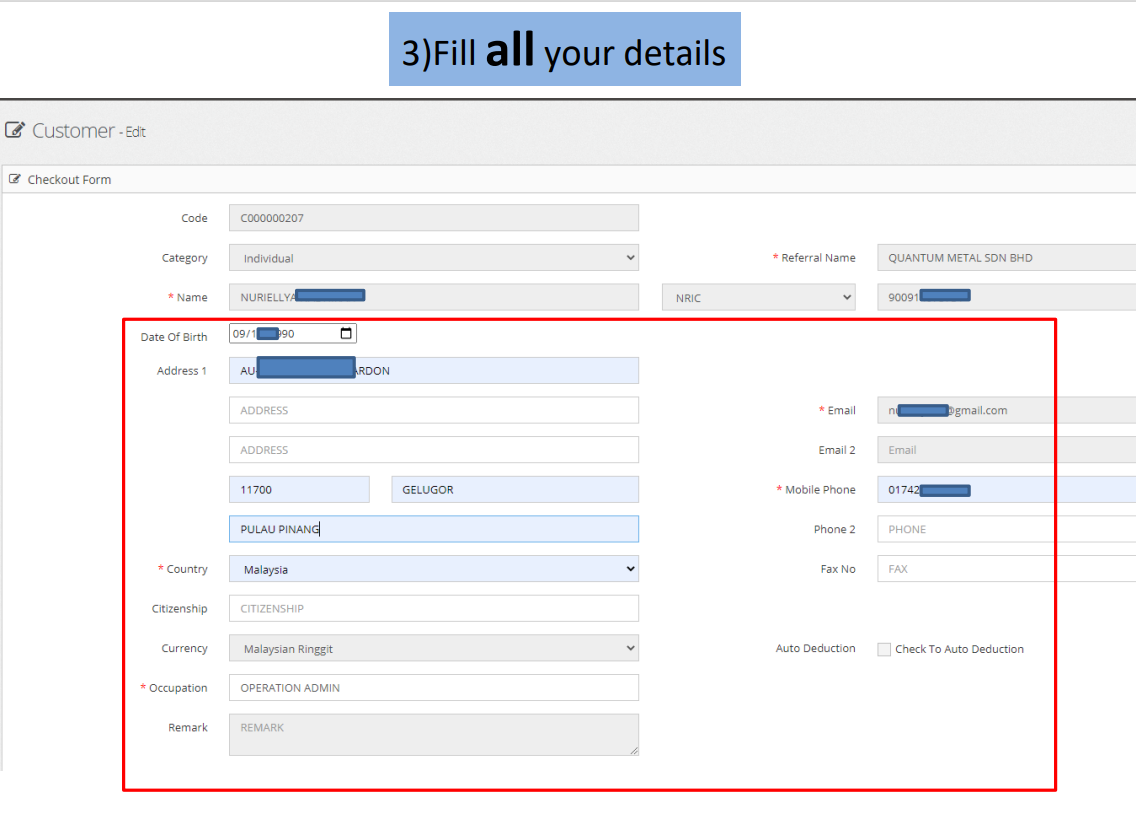Image resolution: width=1136 pixels, height=836 pixels.
Task: Expand the Country dropdown showing Malaysia
Action: click(x=433, y=569)
